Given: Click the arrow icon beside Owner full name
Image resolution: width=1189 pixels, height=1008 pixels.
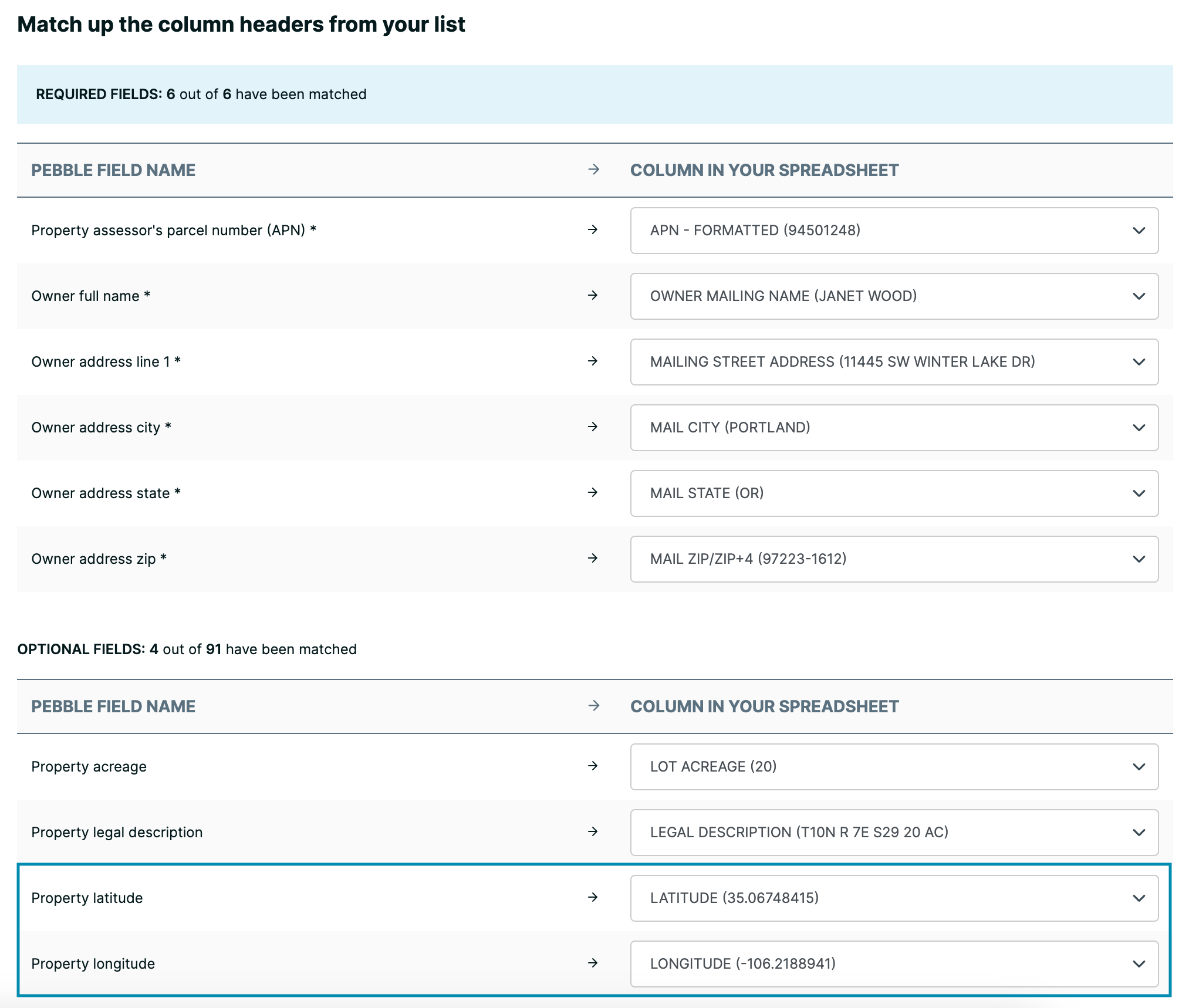Looking at the screenshot, I should pos(593,295).
